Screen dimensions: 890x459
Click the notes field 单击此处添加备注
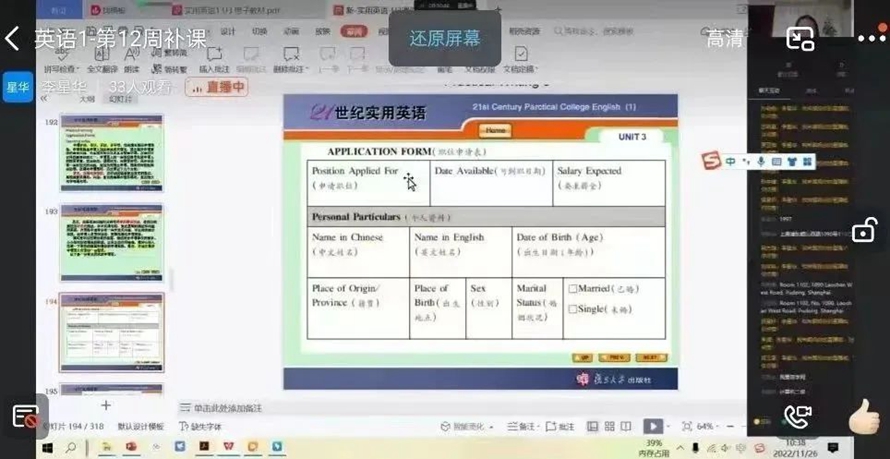(x=228, y=408)
